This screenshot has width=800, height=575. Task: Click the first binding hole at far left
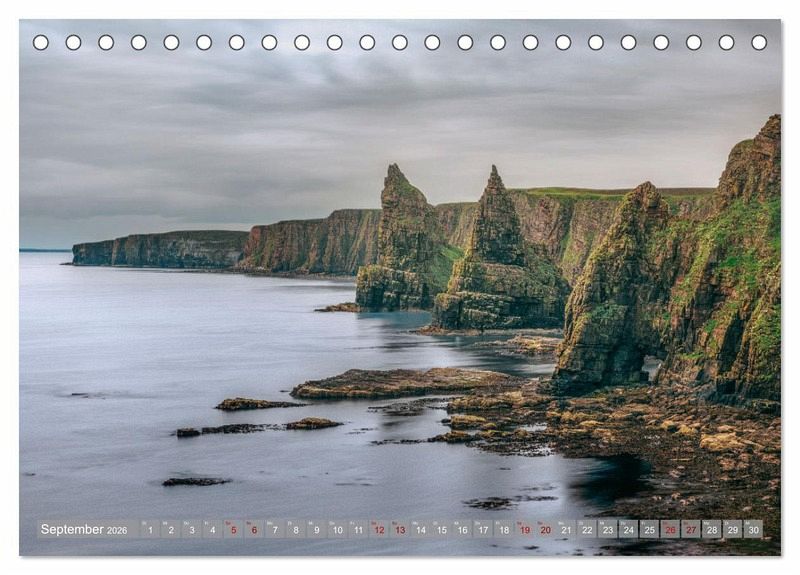coord(41,42)
